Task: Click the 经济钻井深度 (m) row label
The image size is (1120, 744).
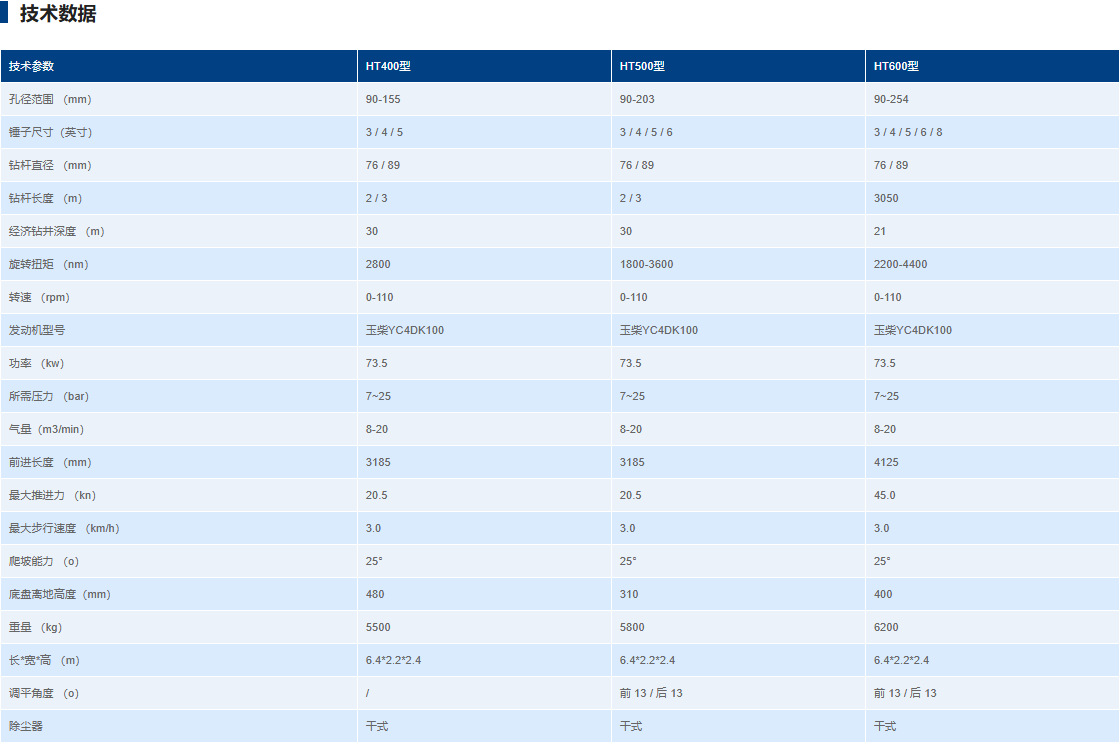Action: [56, 231]
